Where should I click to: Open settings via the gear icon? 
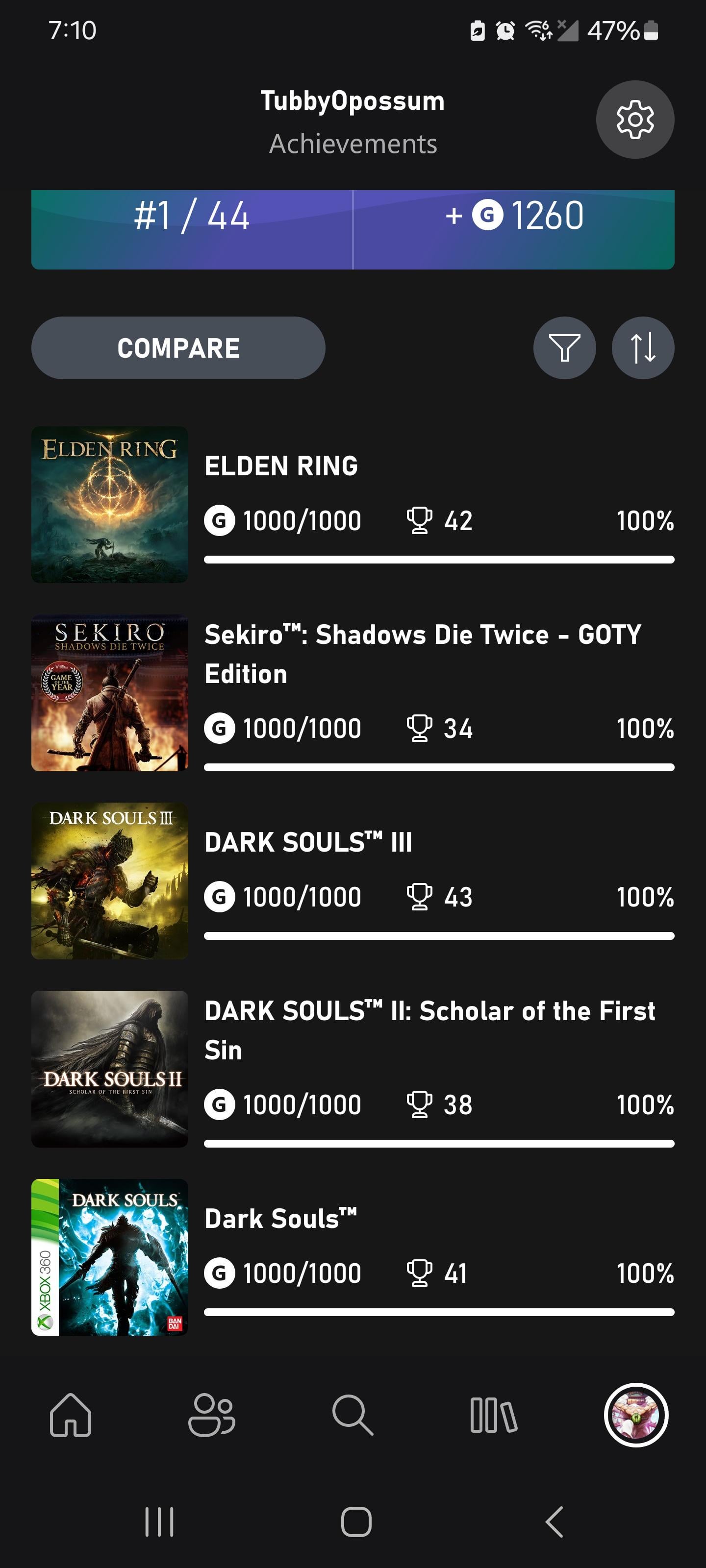coord(635,119)
